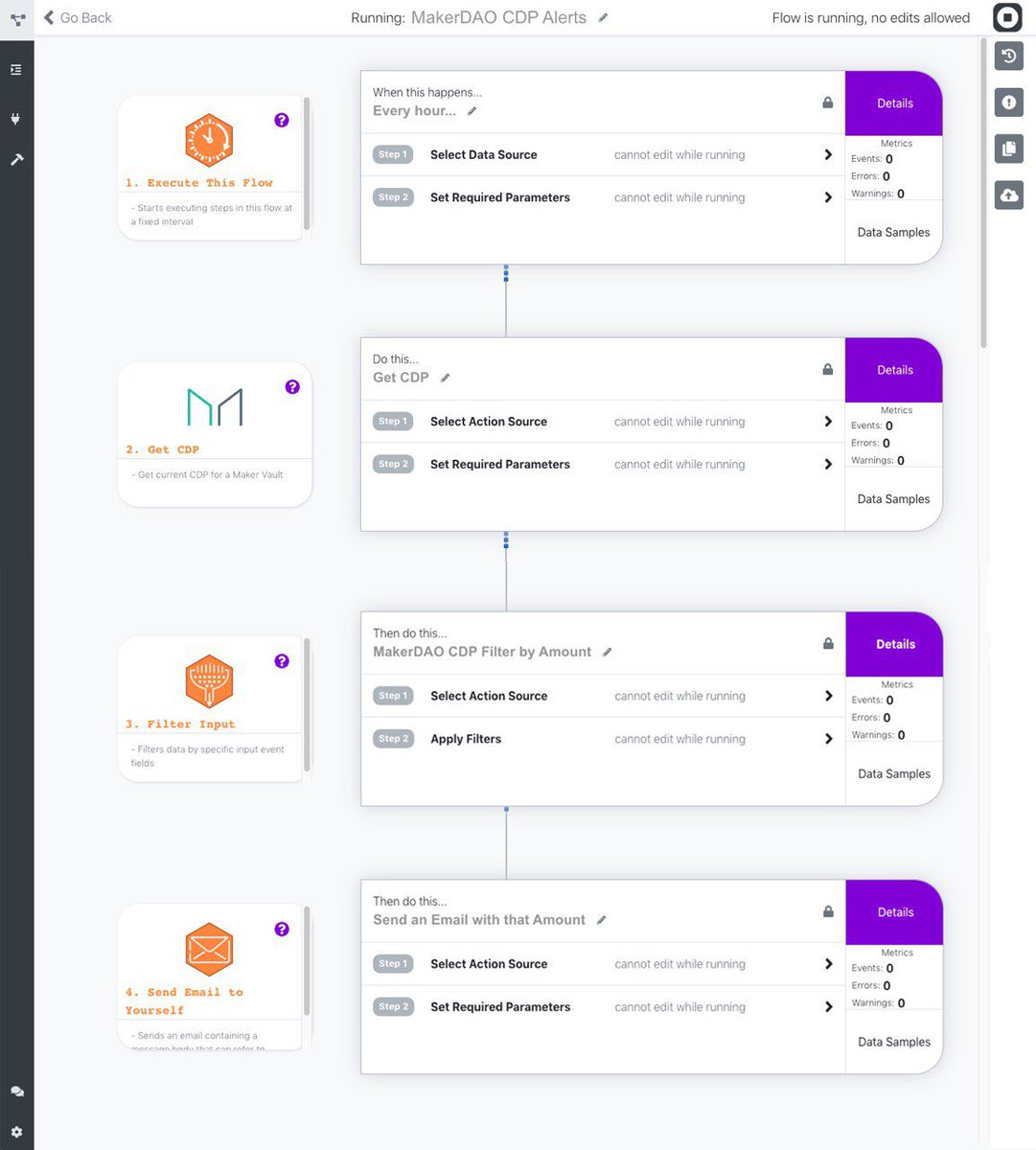This screenshot has height=1150, width=1036.
Task: View Data Samples for Get CDP card
Action: 893,498
